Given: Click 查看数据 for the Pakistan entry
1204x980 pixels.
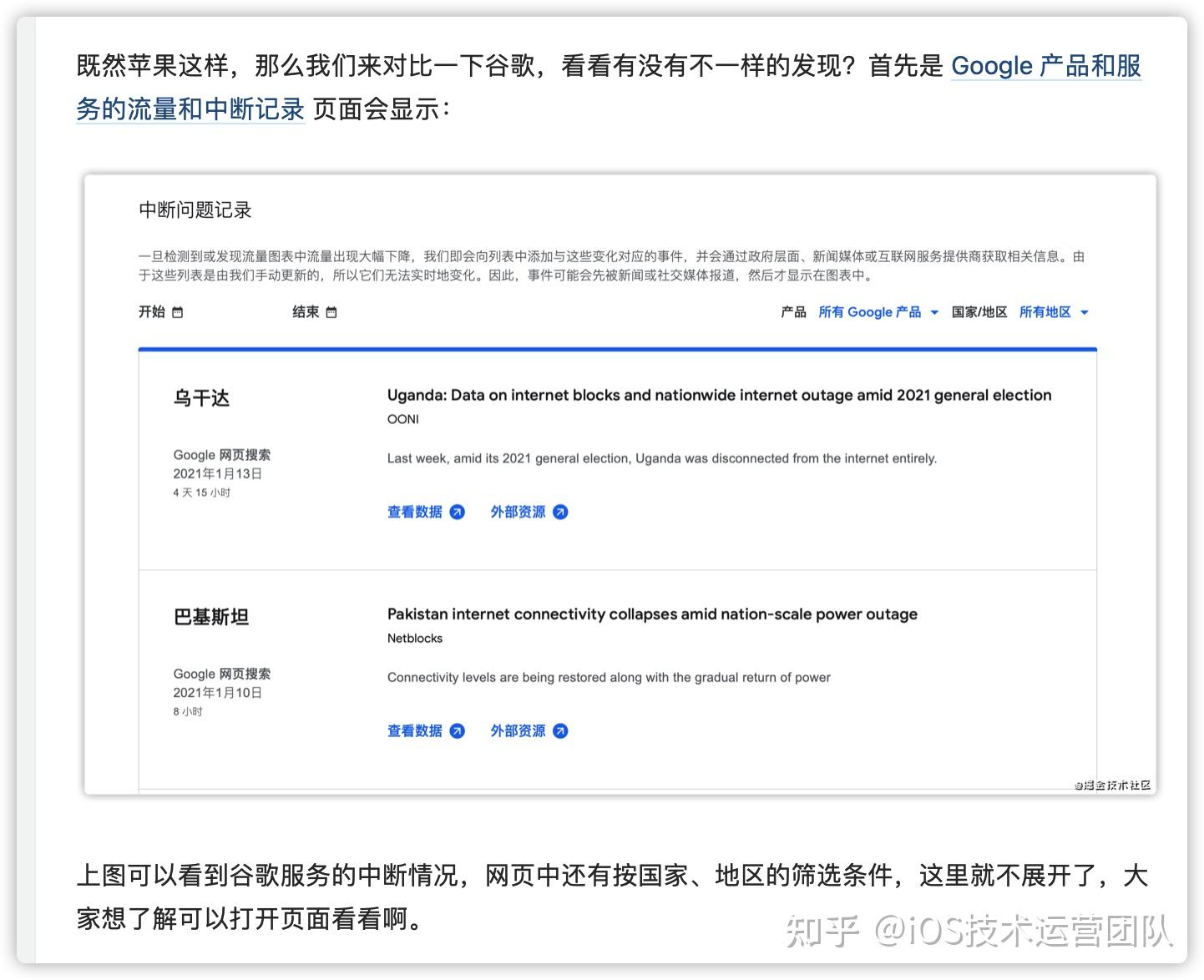Looking at the screenshot, I should pos(415,730).
